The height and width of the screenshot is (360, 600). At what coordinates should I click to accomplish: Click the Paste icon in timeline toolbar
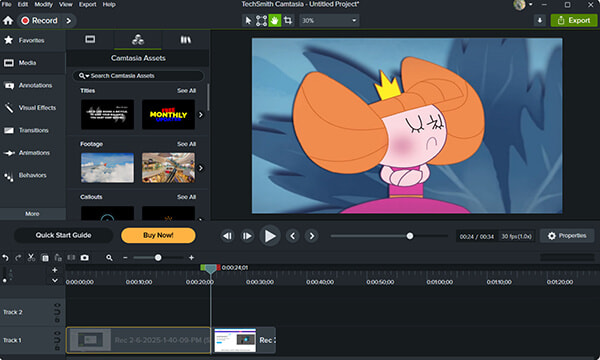pos(58,257)
